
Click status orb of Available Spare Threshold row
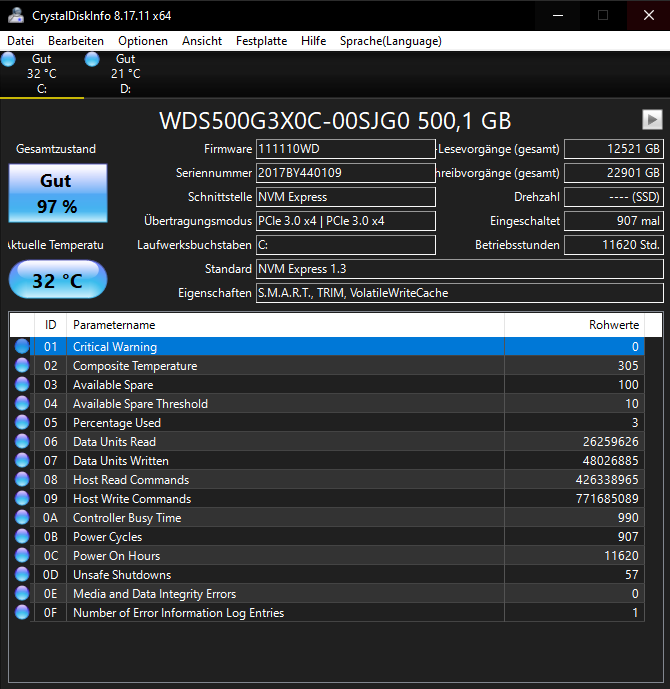(x=22, y=403)
